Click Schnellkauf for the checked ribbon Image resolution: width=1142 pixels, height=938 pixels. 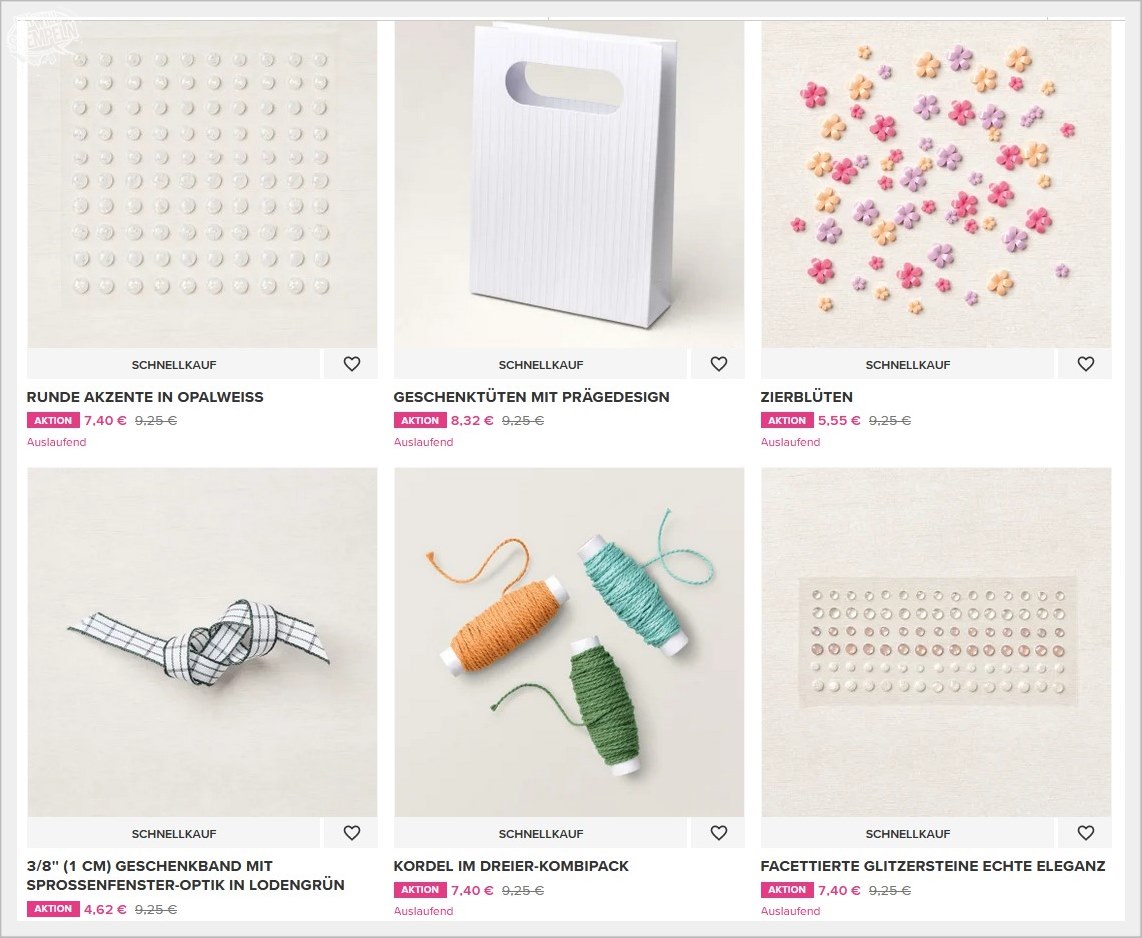point(174,834)
